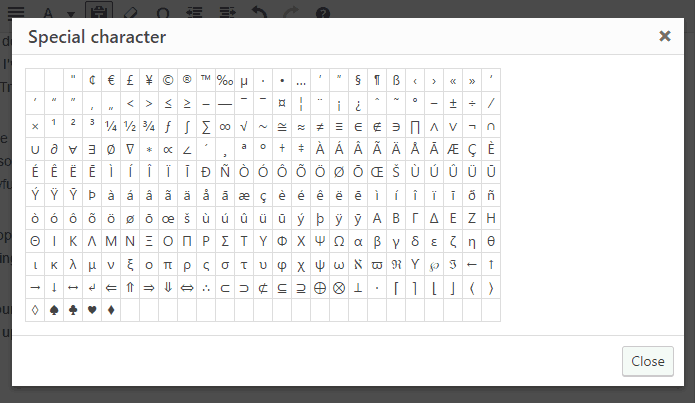Select the section § sign
The image size is (695, 403).
pyautogui.click(x=358, y=80)
